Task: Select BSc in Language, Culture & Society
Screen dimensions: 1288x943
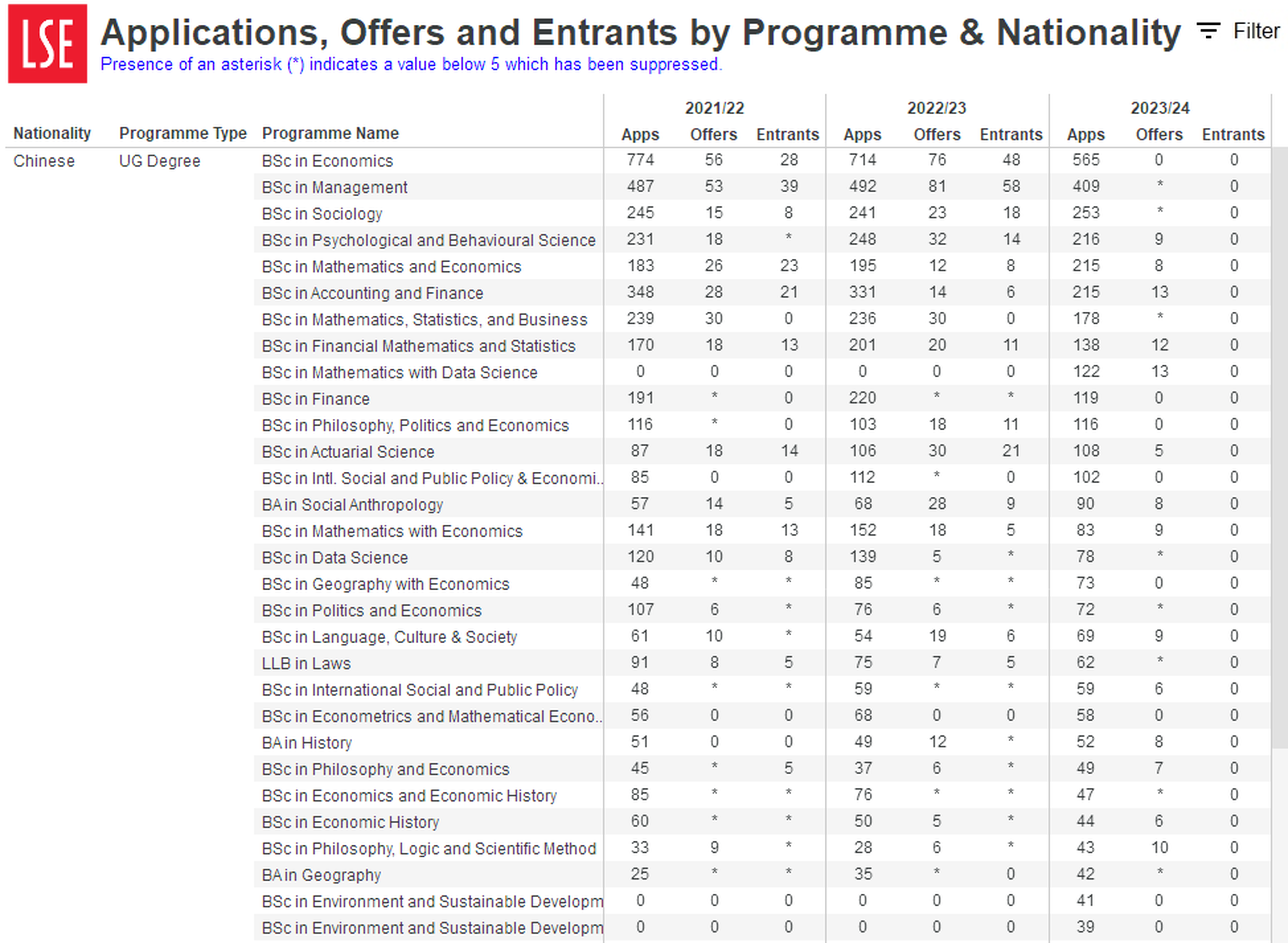Action: point(389,637)
